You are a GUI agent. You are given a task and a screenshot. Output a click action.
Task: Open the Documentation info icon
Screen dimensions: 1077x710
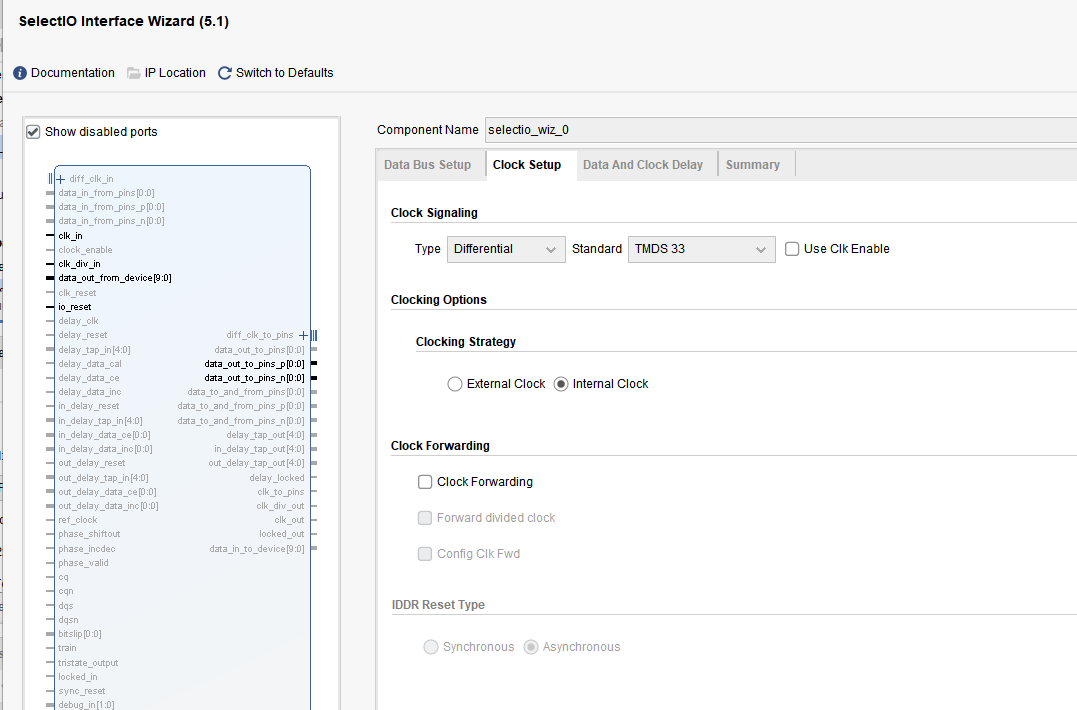click(x=20, y=73)
